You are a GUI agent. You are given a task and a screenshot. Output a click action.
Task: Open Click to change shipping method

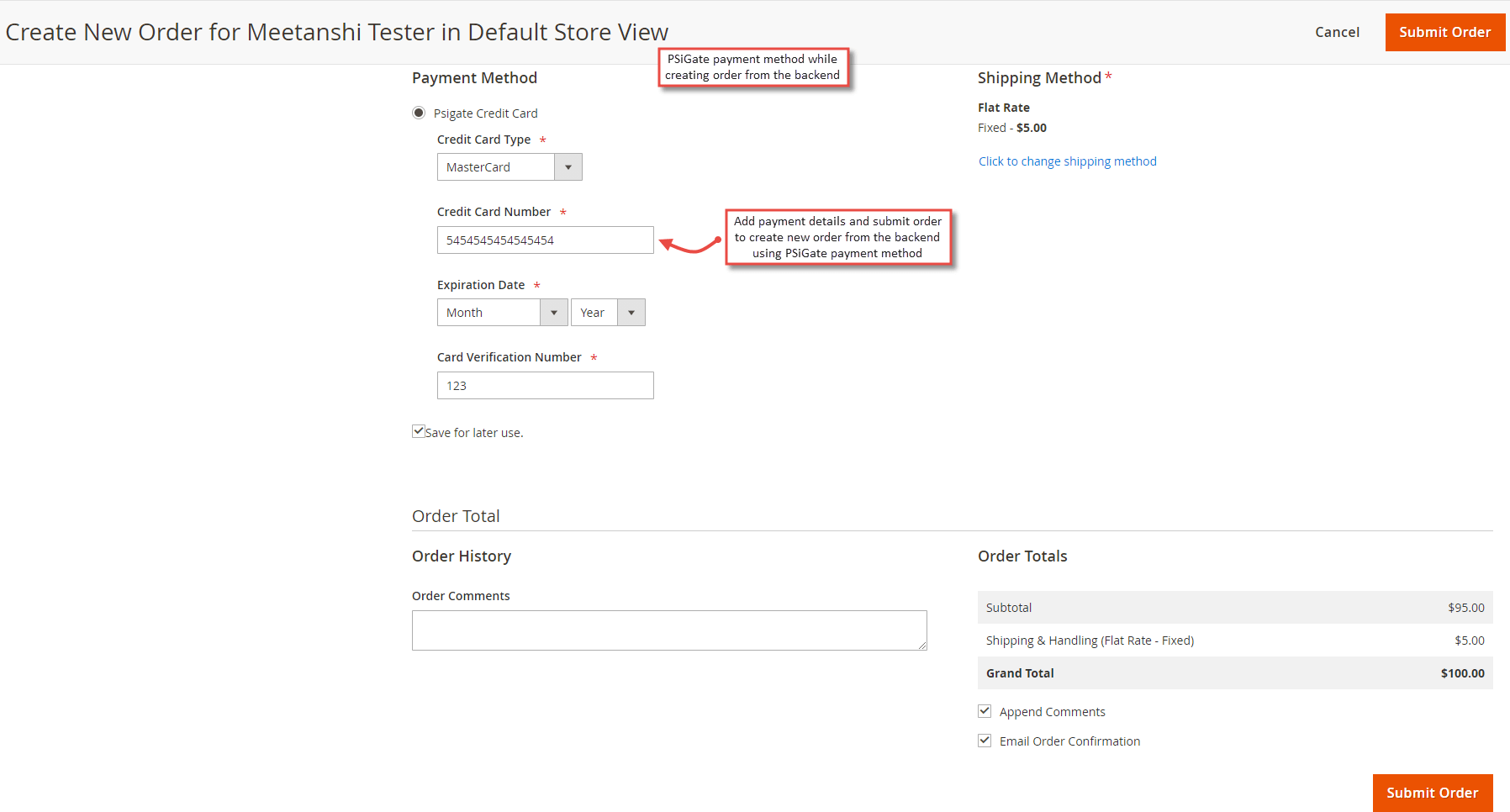coord(1067,161)
